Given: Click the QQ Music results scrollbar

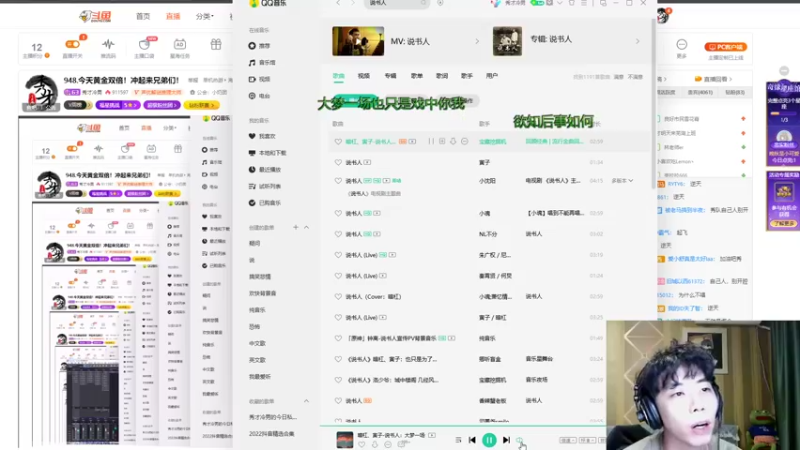Looking at the screenshot, I should coord(653,105).
